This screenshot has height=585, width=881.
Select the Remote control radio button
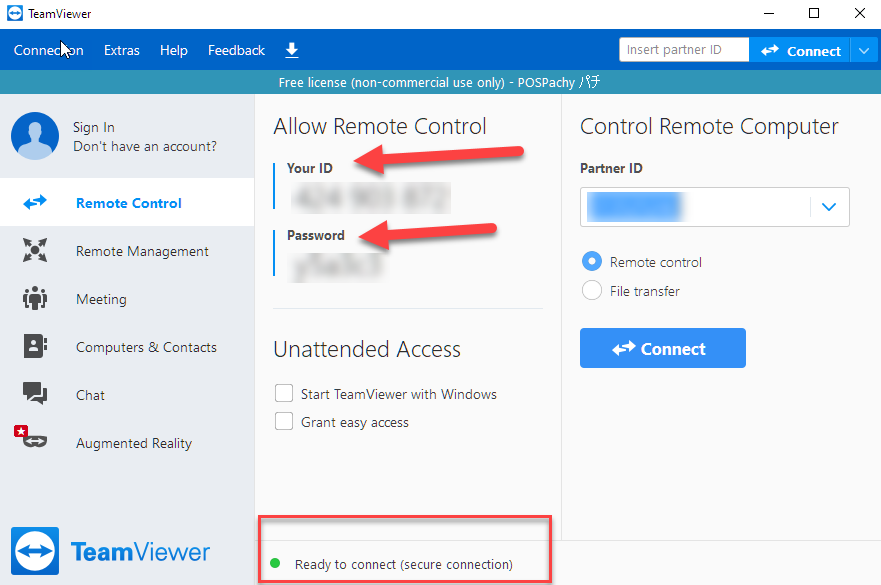[592, 261]
